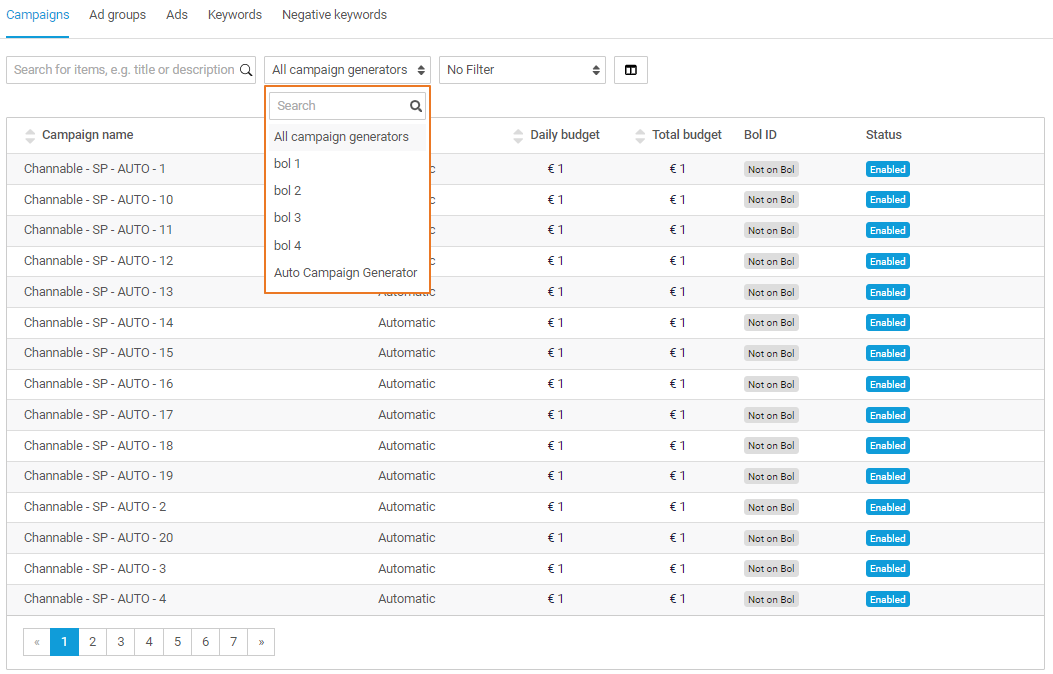Sort by Daily budget column arrows

click(518, 135)
